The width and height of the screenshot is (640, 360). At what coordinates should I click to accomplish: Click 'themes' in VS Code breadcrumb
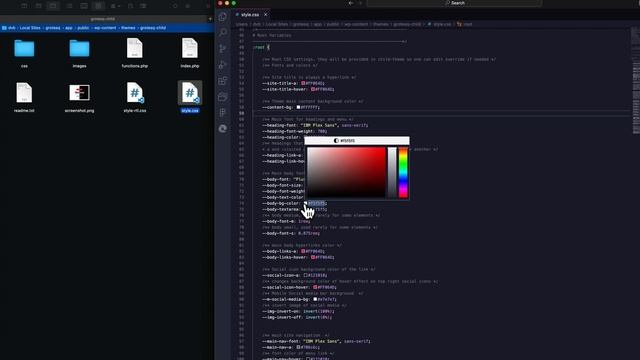(x=381, y=24)
